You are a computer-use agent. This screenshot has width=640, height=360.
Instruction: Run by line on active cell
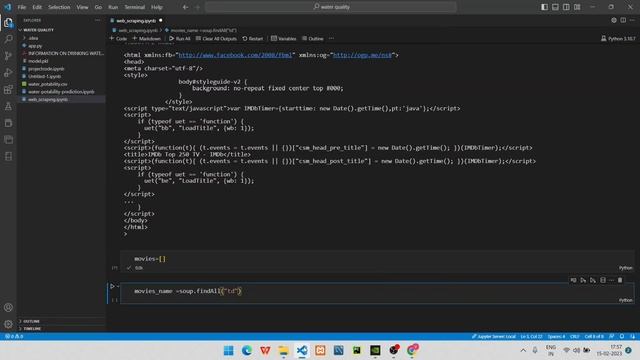[x=573, y=280]
